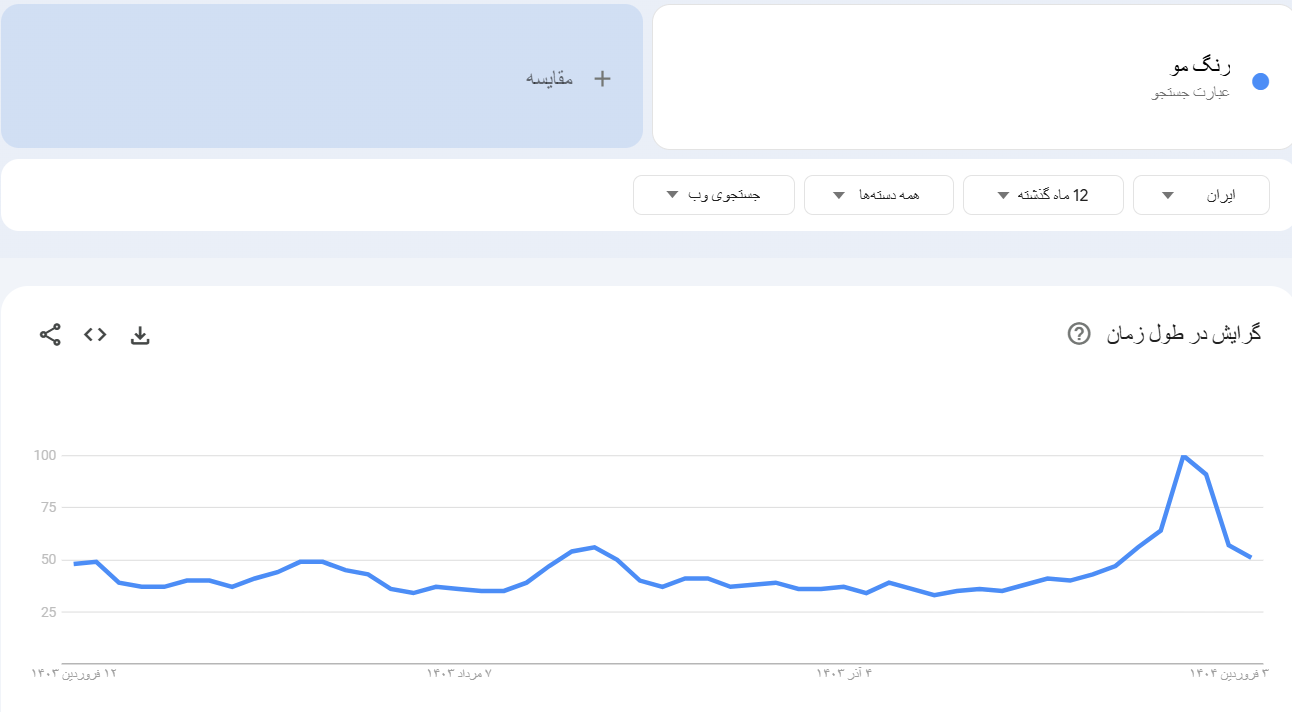Viewport: 1292px width, 712px height.
Task: Click the عبارت جستجو subtitle text
Action: pyautogui.click(x=1191, y=93)
